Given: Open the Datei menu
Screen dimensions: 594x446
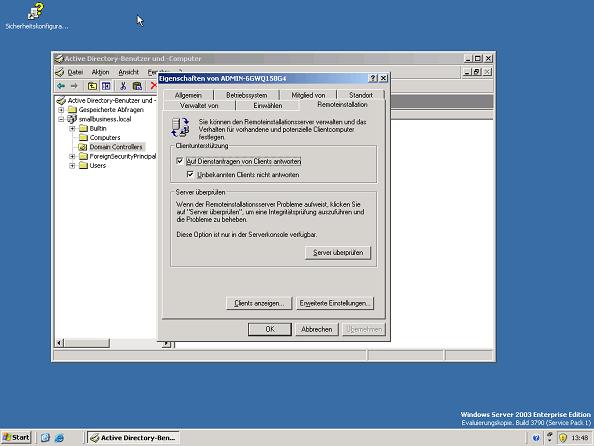Looking at the screenshot, I should (75, 72).
